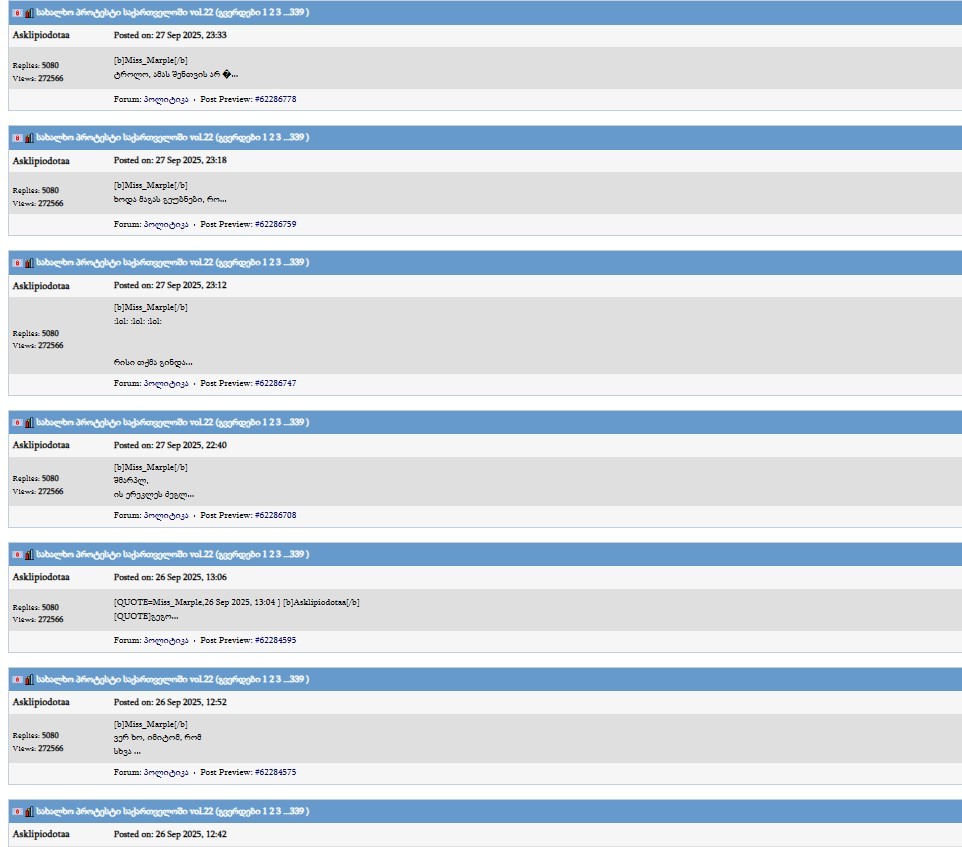
Task: Click the bar-chart icon in the 23:33 post header
Action: (29, 13)
